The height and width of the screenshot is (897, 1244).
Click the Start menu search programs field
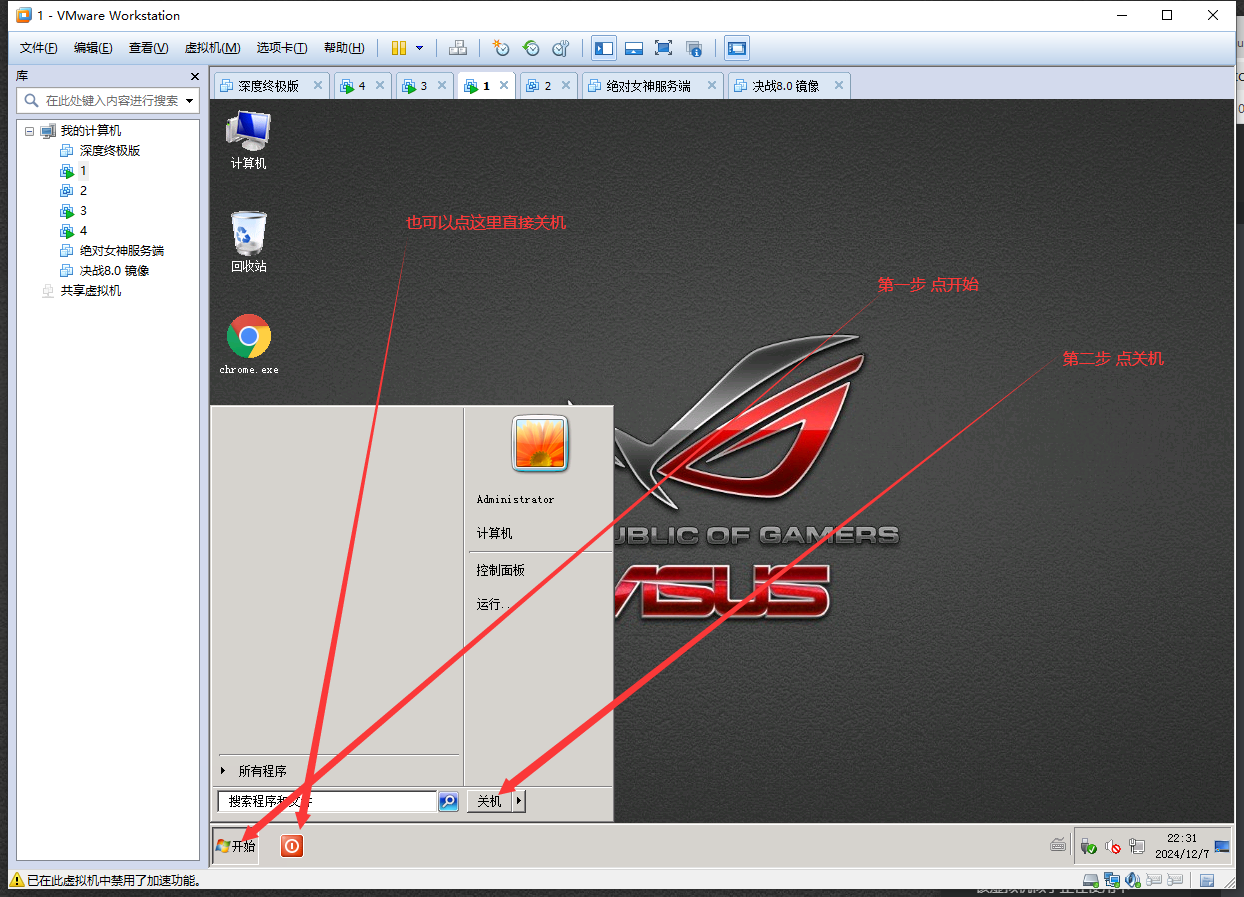[x=326, y=801]
